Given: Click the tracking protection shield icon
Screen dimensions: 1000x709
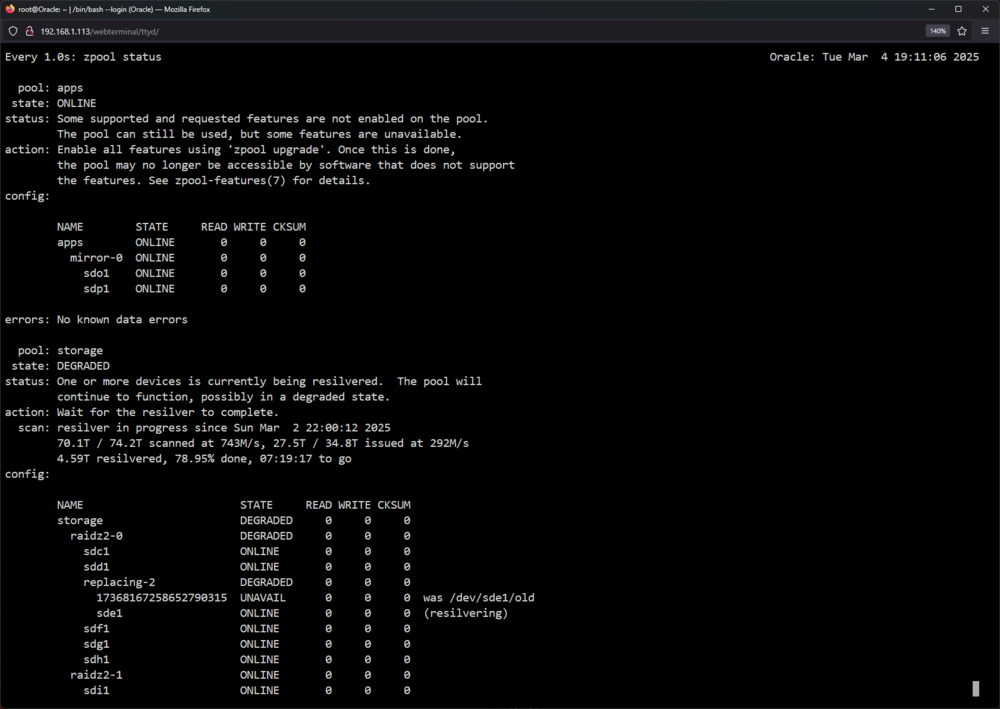Looking at the screenshot, I should pos(13,31).
